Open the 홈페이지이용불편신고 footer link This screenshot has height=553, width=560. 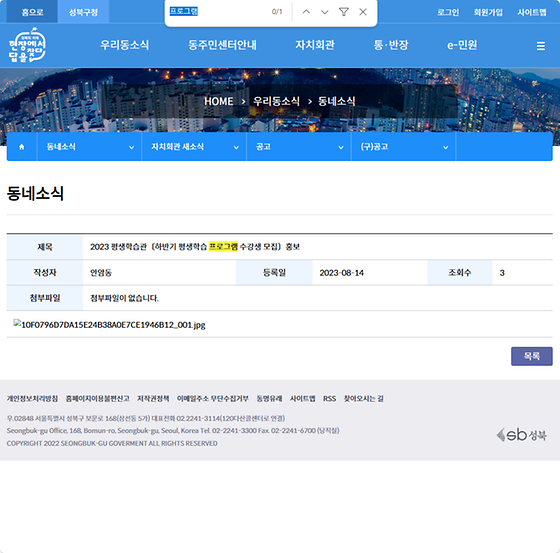[x=98, y=399]
